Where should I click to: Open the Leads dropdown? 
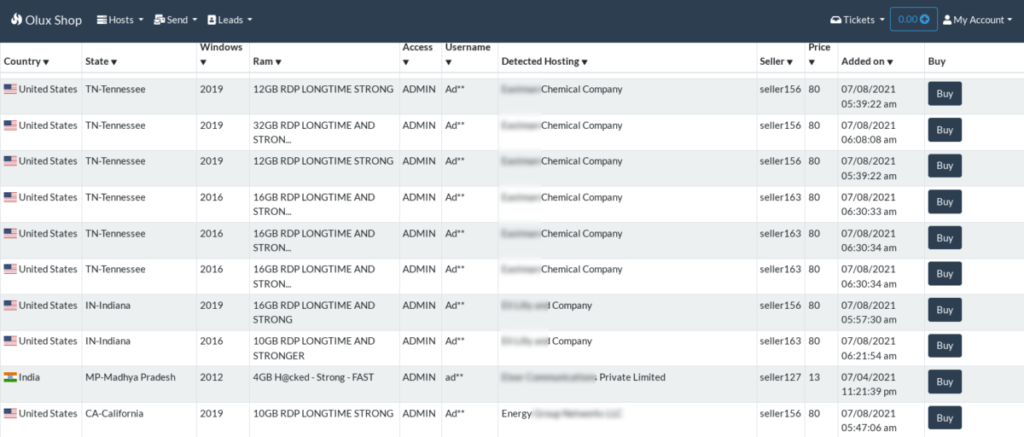click(x=230, y=20)
